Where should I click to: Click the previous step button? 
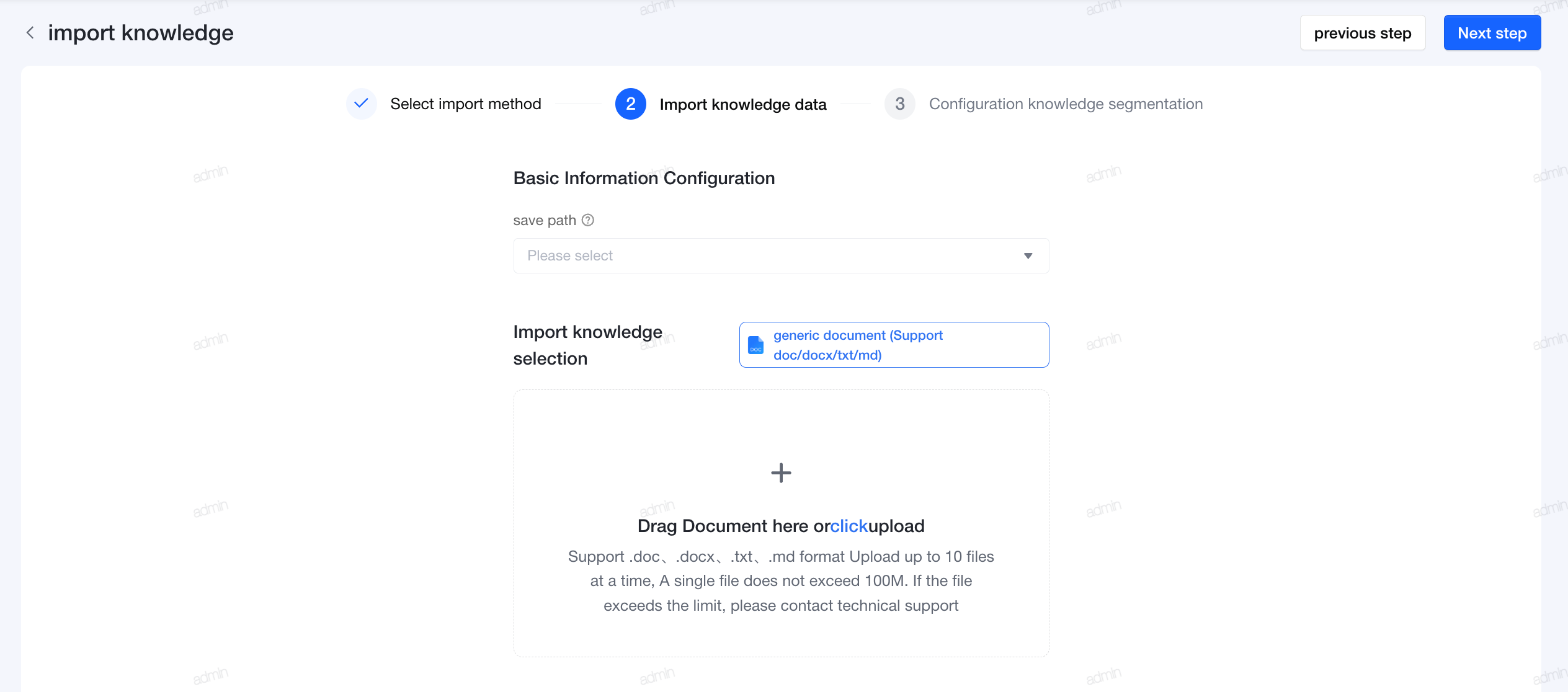click(1362, 33)
